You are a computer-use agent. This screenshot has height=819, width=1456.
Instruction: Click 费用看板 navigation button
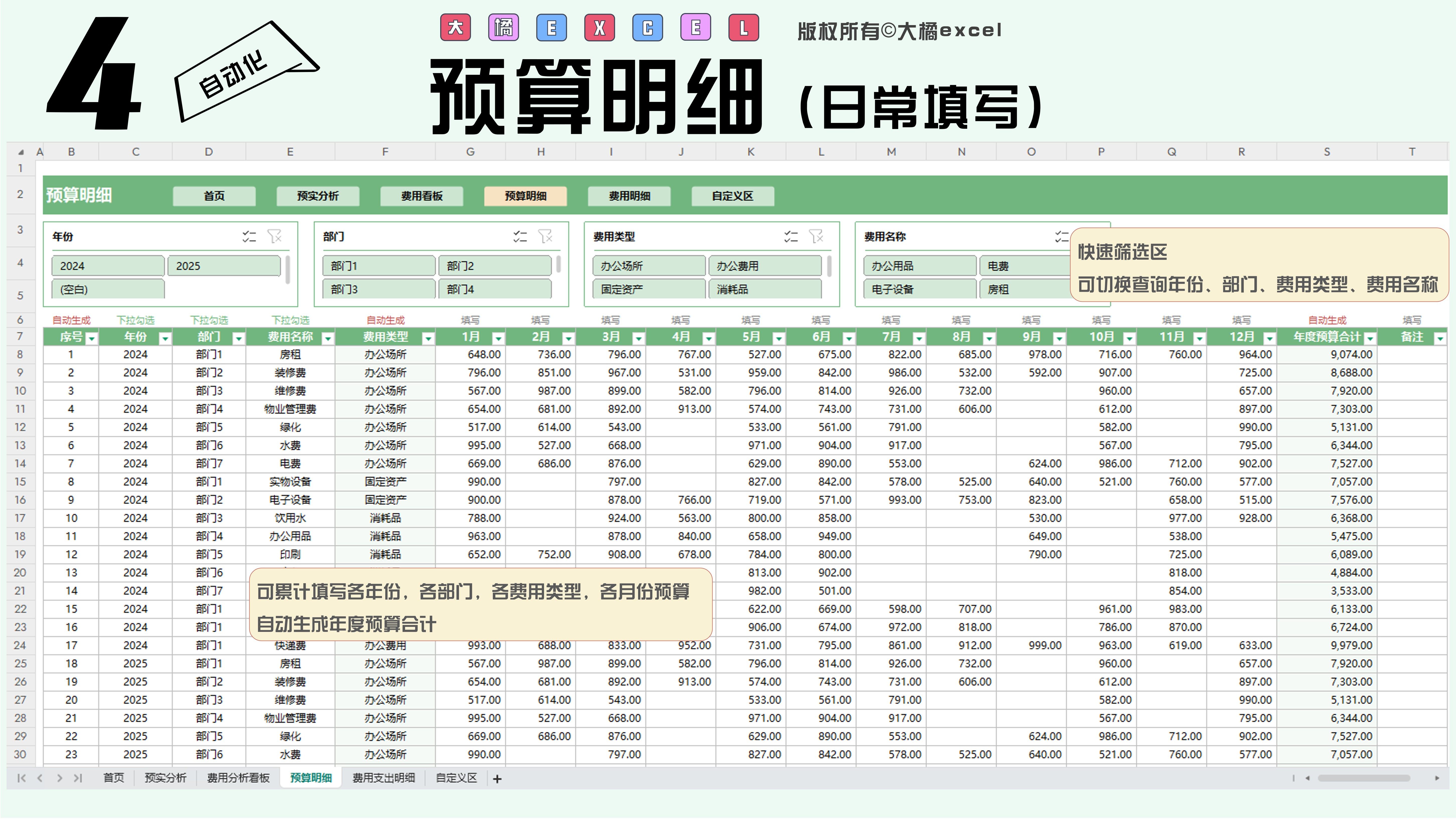tap(422, 196)
